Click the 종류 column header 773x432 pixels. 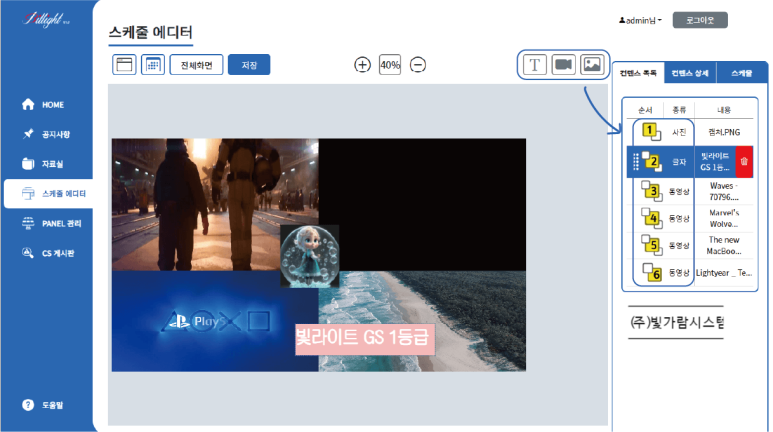679,110
